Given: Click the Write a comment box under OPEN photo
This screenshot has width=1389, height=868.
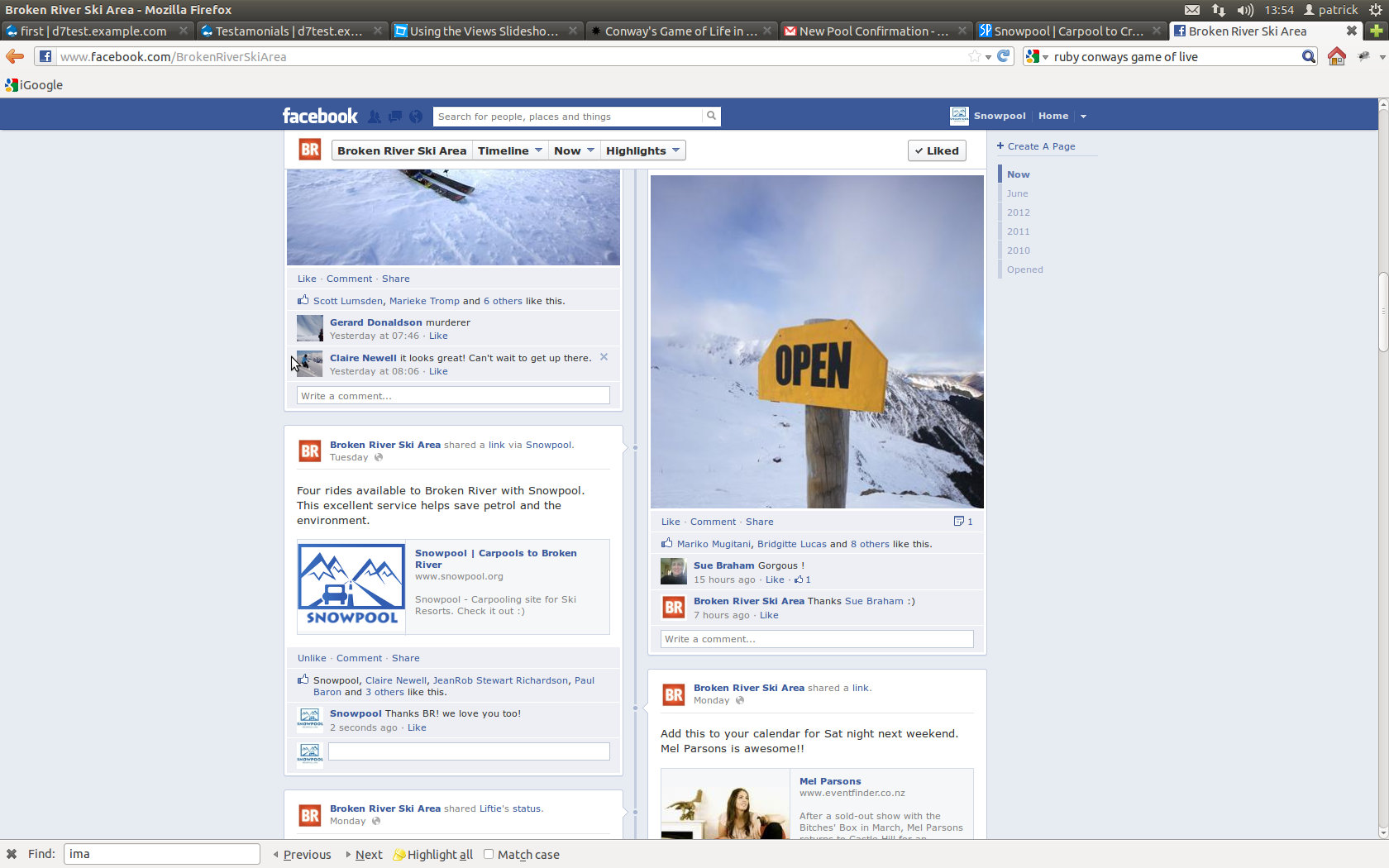Looking at the screenshot, I should pyautogui.click(x=817, y=639).
